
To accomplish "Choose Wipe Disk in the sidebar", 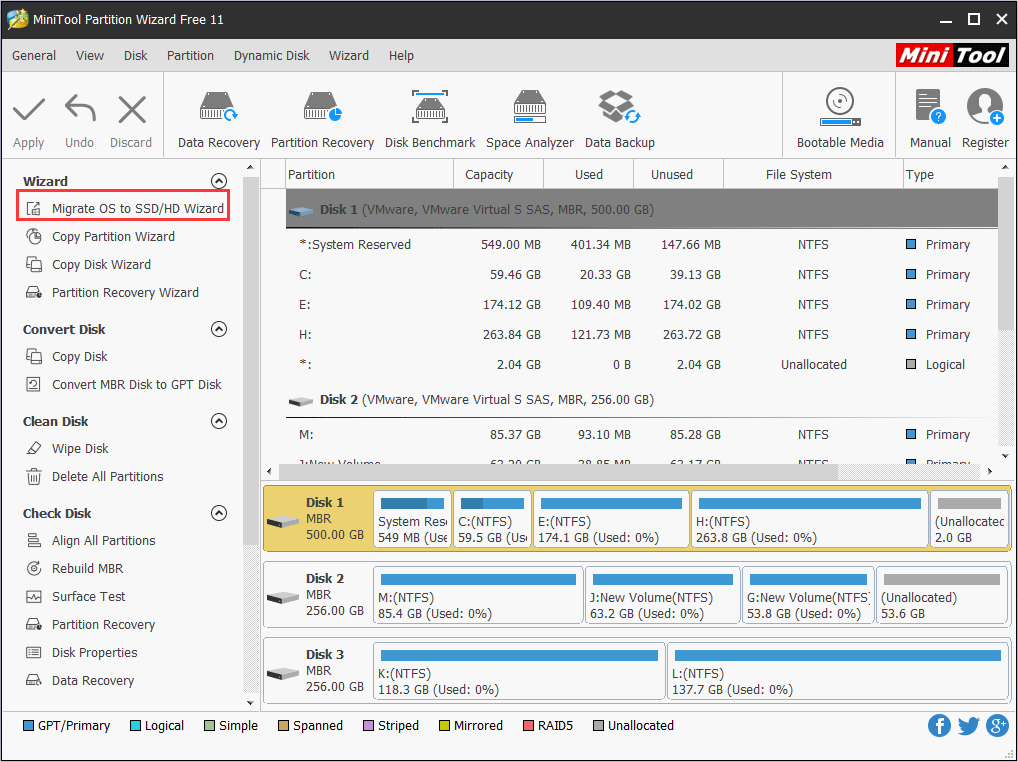I will (x=67, y=449).
